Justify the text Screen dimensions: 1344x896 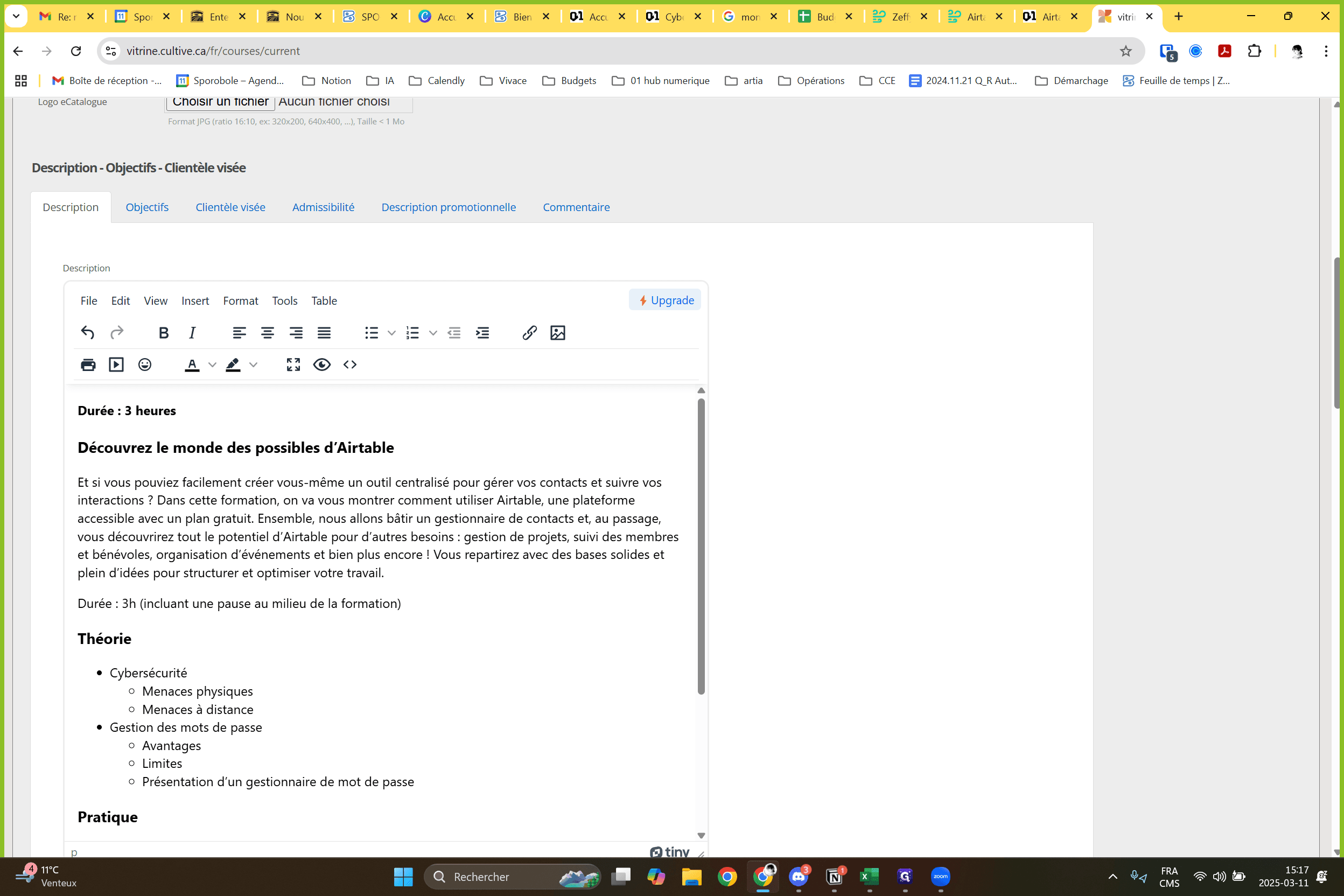(x=324, y=333)
